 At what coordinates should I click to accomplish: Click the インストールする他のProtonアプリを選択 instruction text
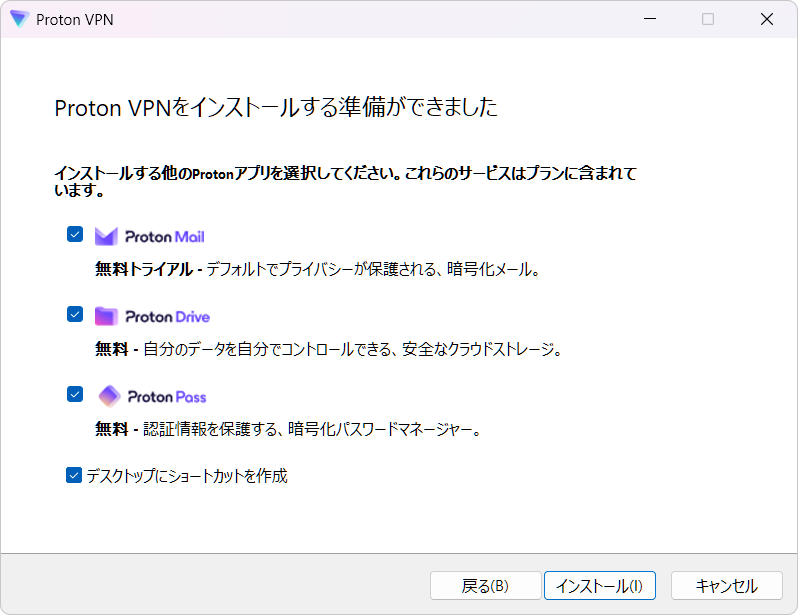(x=346, y=181)
